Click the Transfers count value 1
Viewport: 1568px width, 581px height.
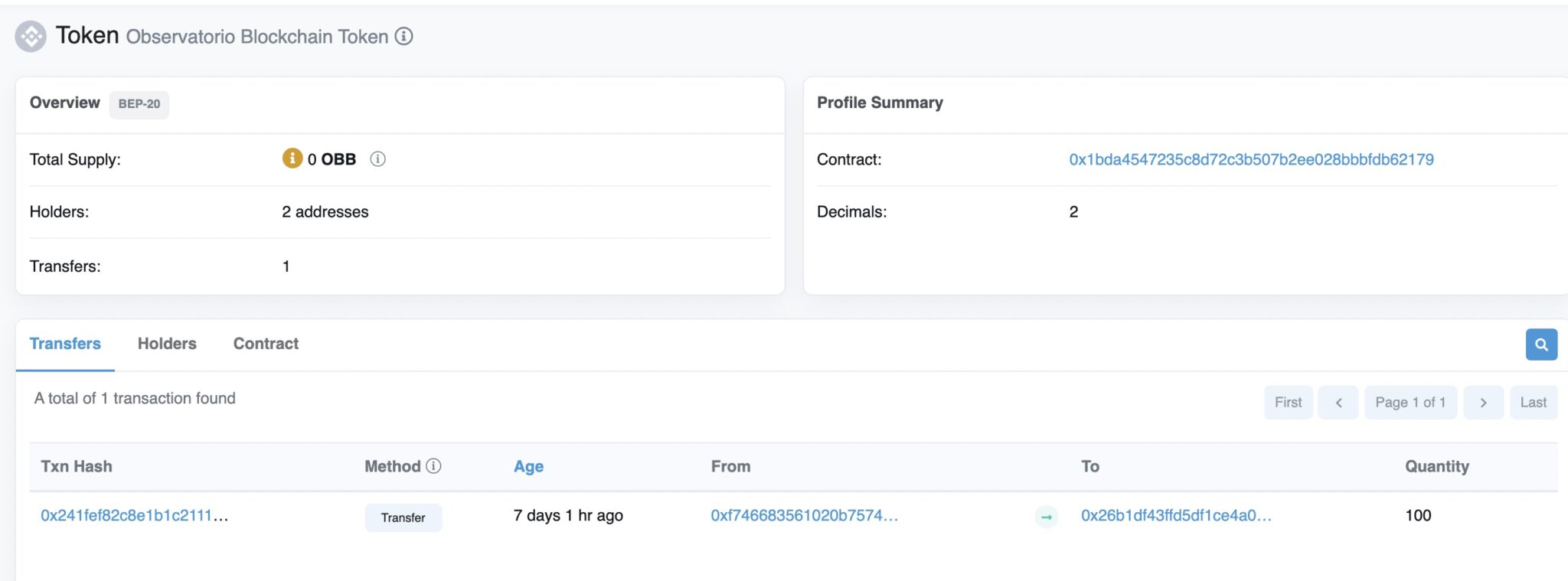click(x=286, y=266)
